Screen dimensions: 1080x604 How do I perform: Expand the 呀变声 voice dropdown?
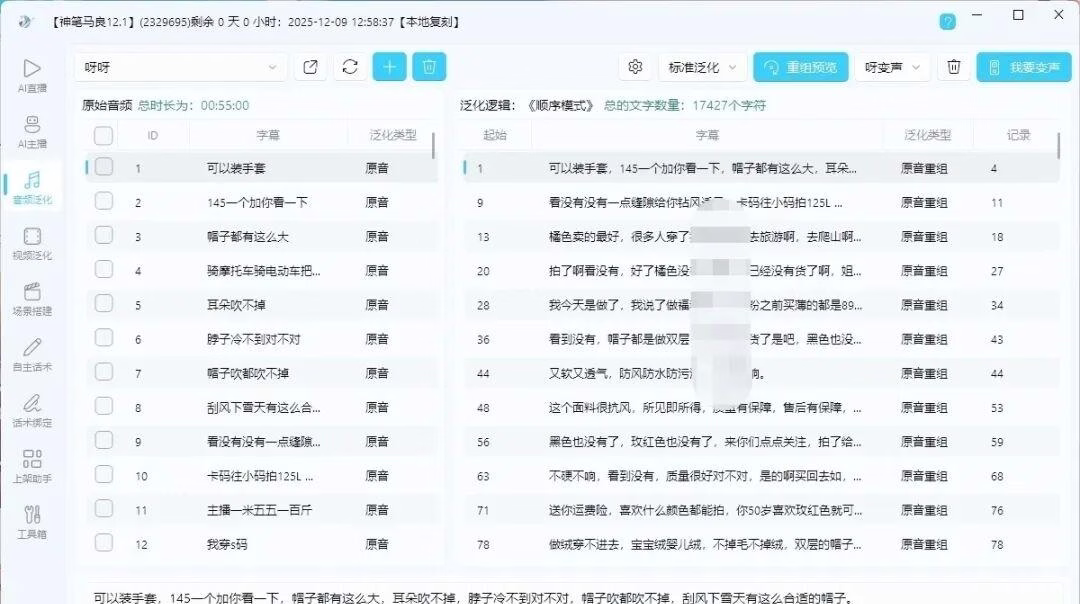[892, 67]
